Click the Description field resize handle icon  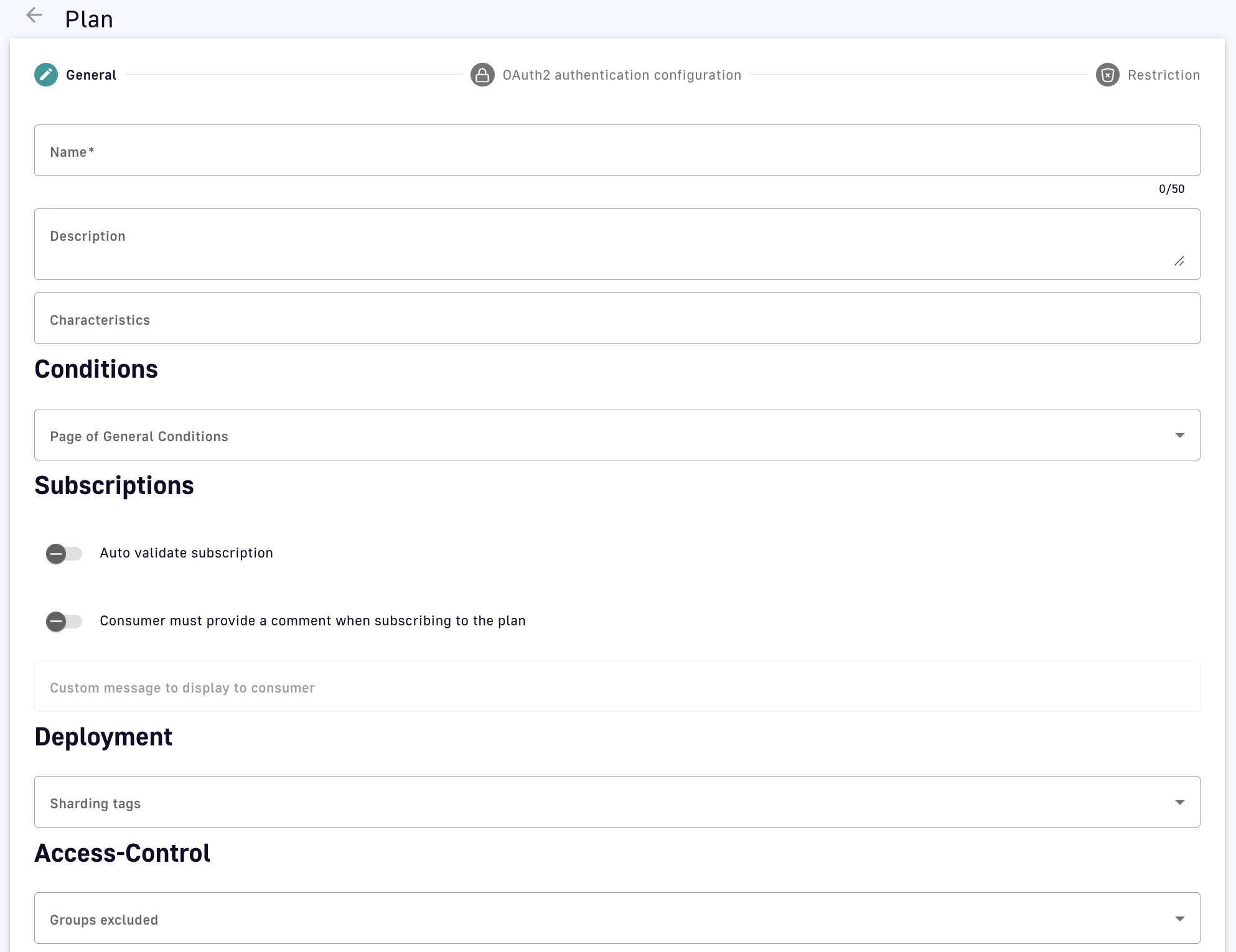(x=1179, y=261)
